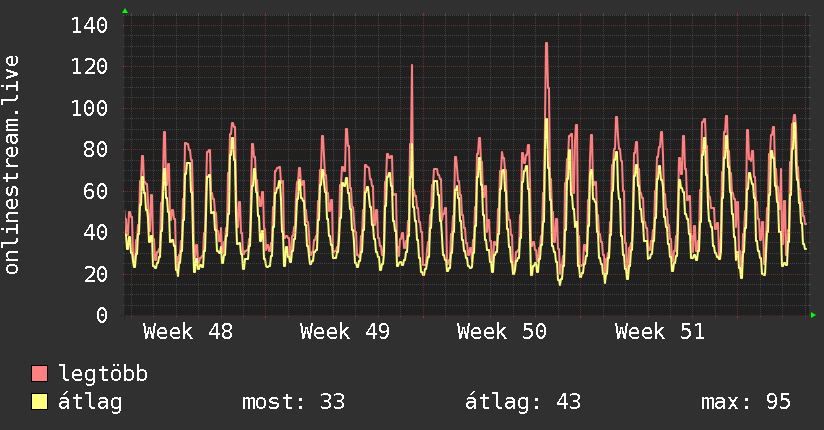This screenshot has height=430, width=824.
Task: Click the red legtöbb legend color swatch
Action: click(40, 374)
